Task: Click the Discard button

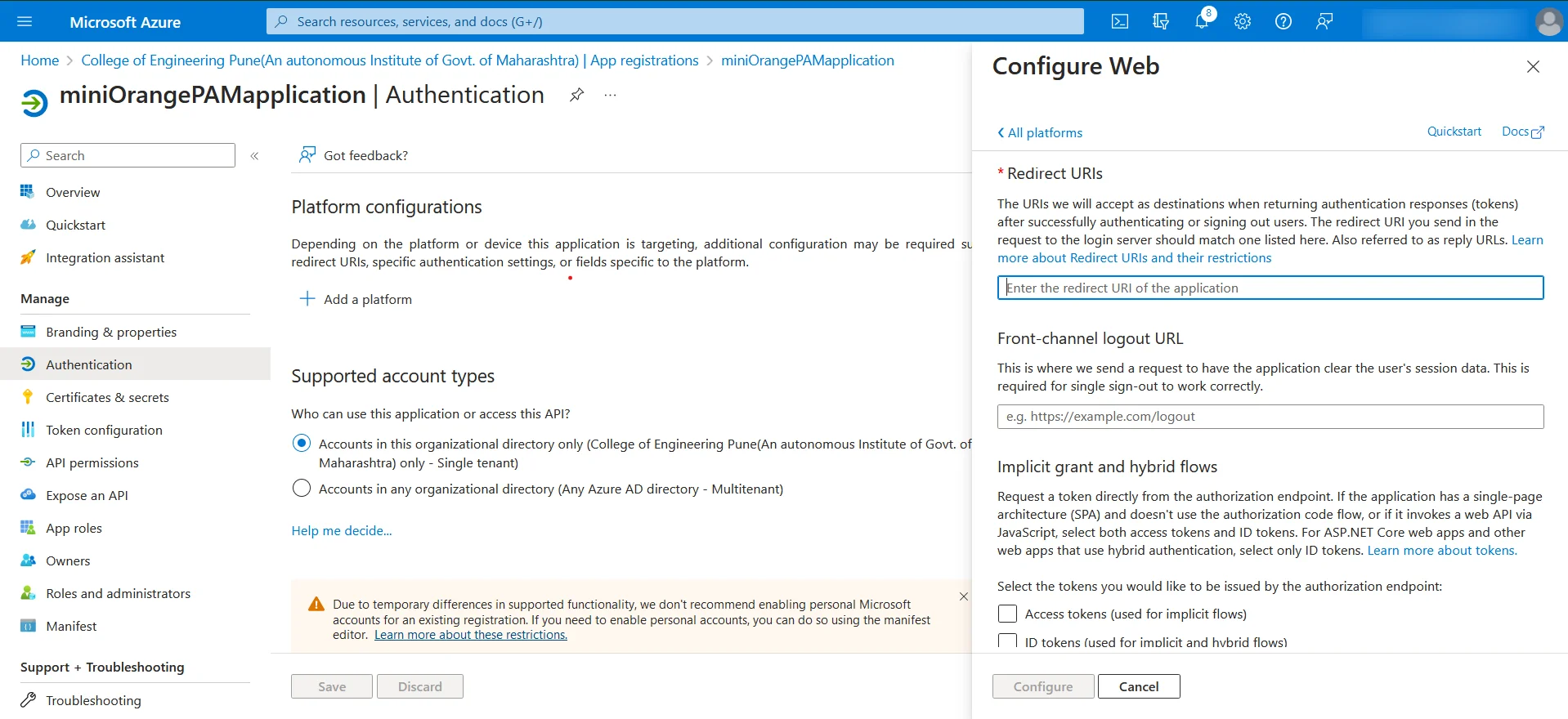Action: [x=420, y=686]
